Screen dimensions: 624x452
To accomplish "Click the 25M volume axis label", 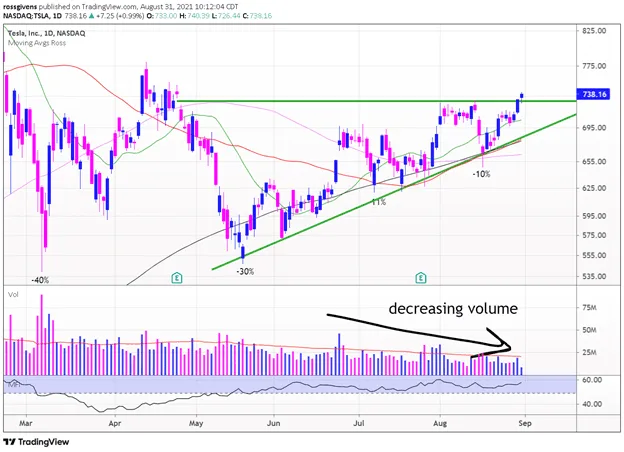I will pos(589,353).
